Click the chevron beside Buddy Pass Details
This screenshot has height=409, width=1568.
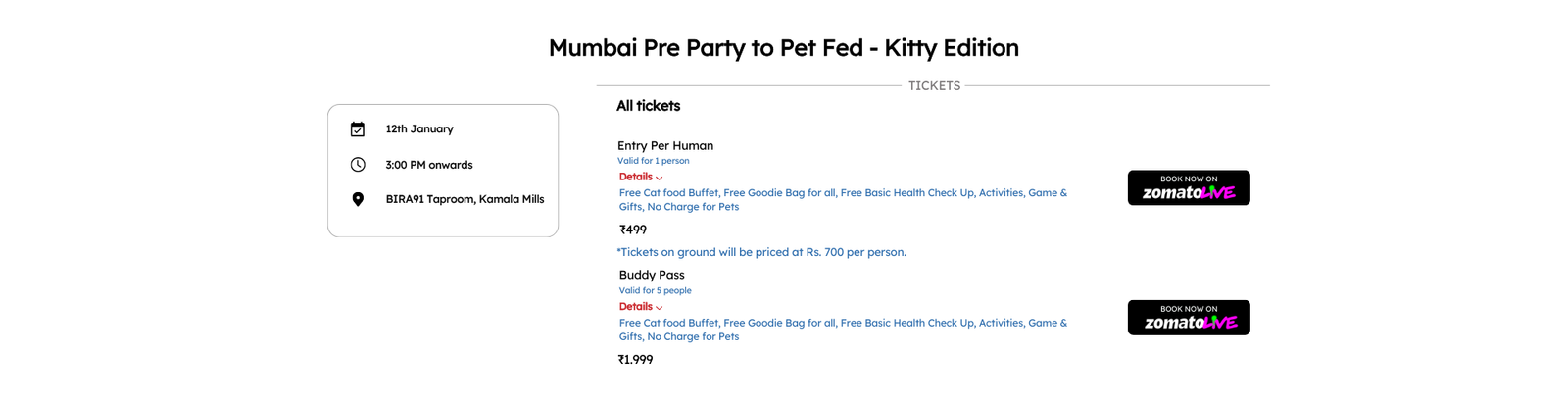[660, 308]
